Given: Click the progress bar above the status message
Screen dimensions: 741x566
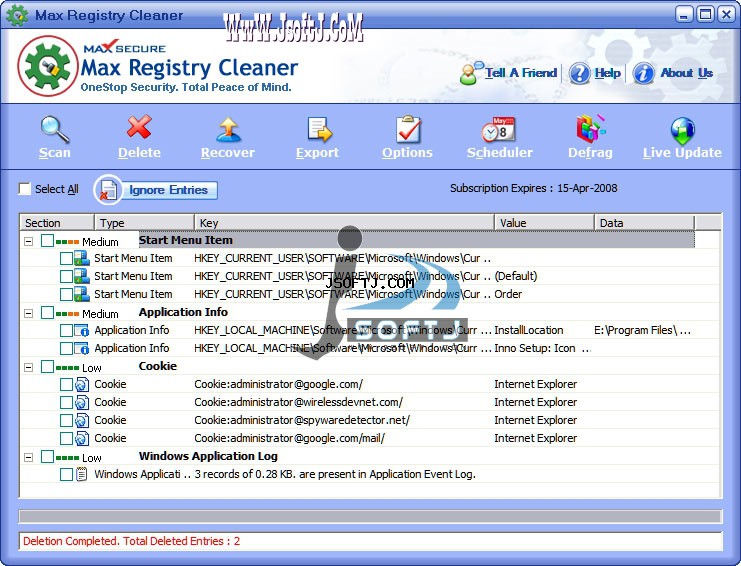Looking at the screenshot, I should tap(370, 516).
